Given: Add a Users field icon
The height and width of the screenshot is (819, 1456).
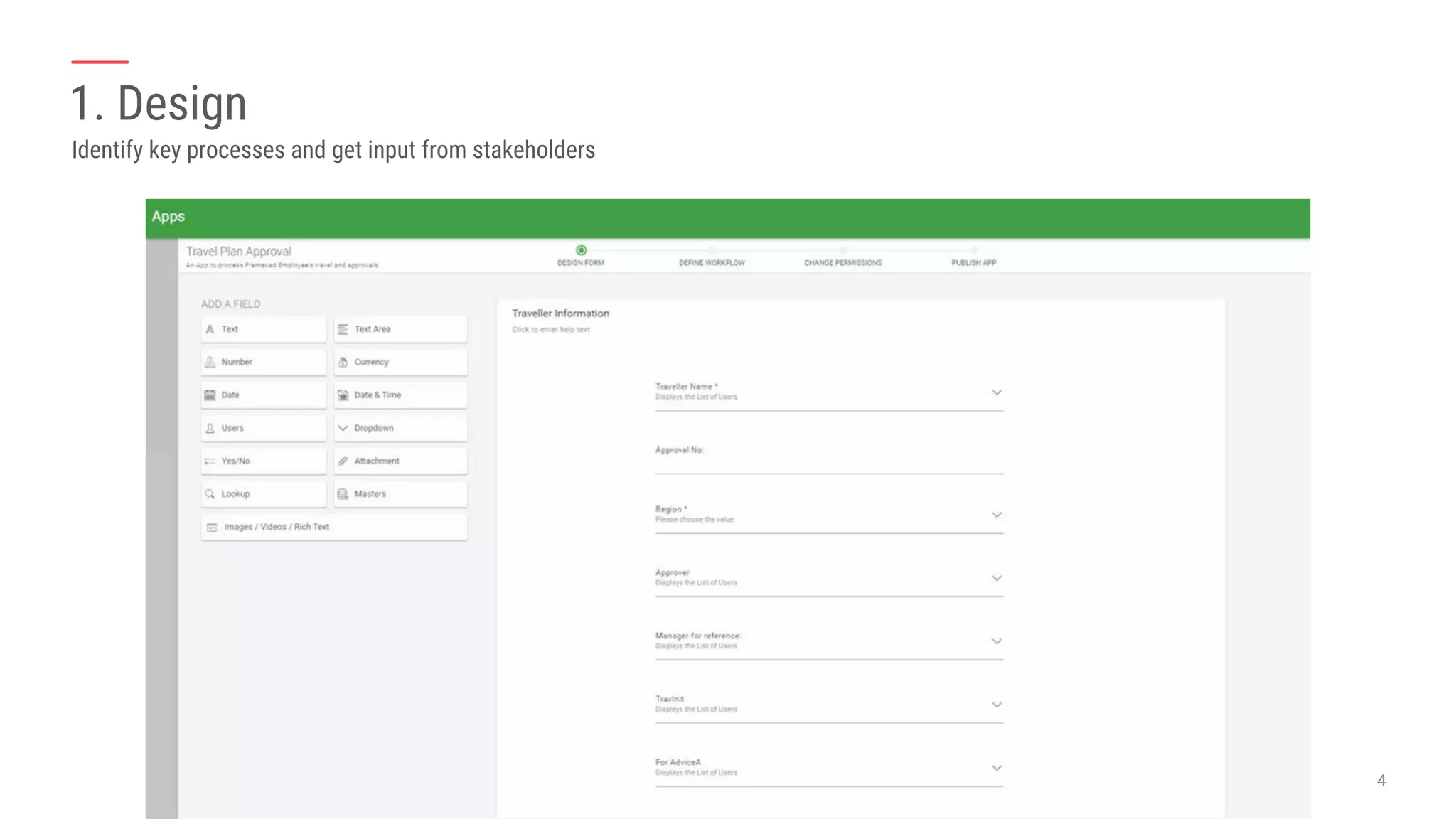Looking at the screenshot, I should (210, 428).
